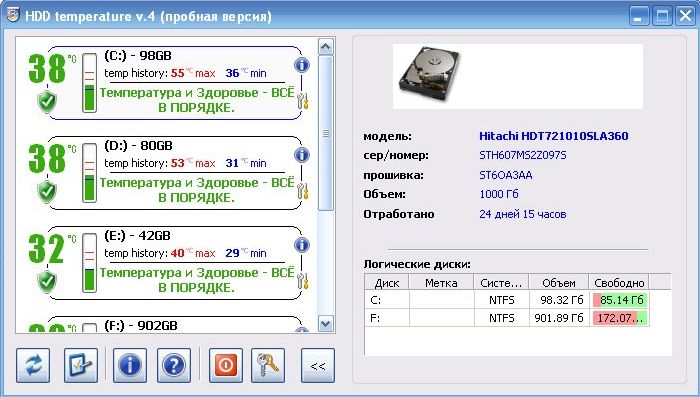
Task: Click the green shield health icon for D:
Action: coord(47,192)
